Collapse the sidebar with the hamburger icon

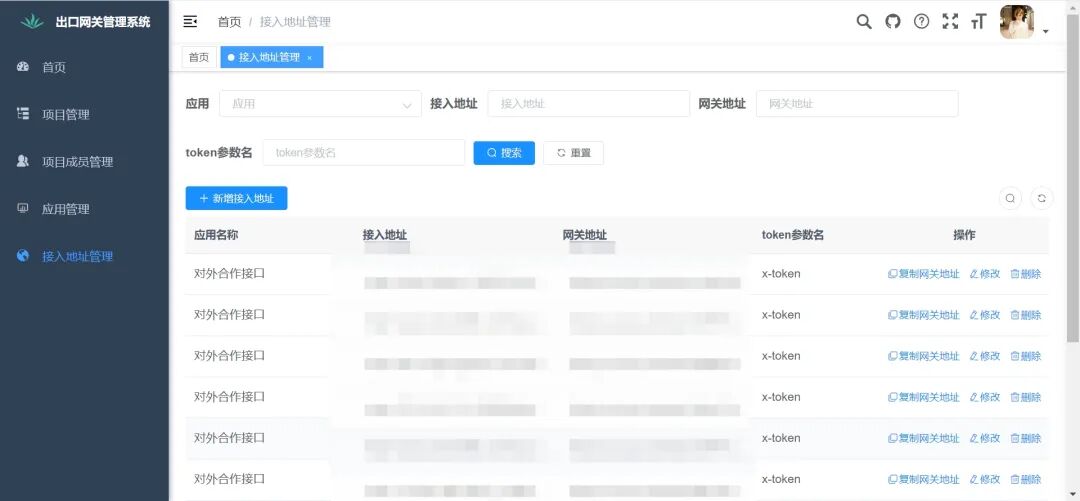[190, 22]
